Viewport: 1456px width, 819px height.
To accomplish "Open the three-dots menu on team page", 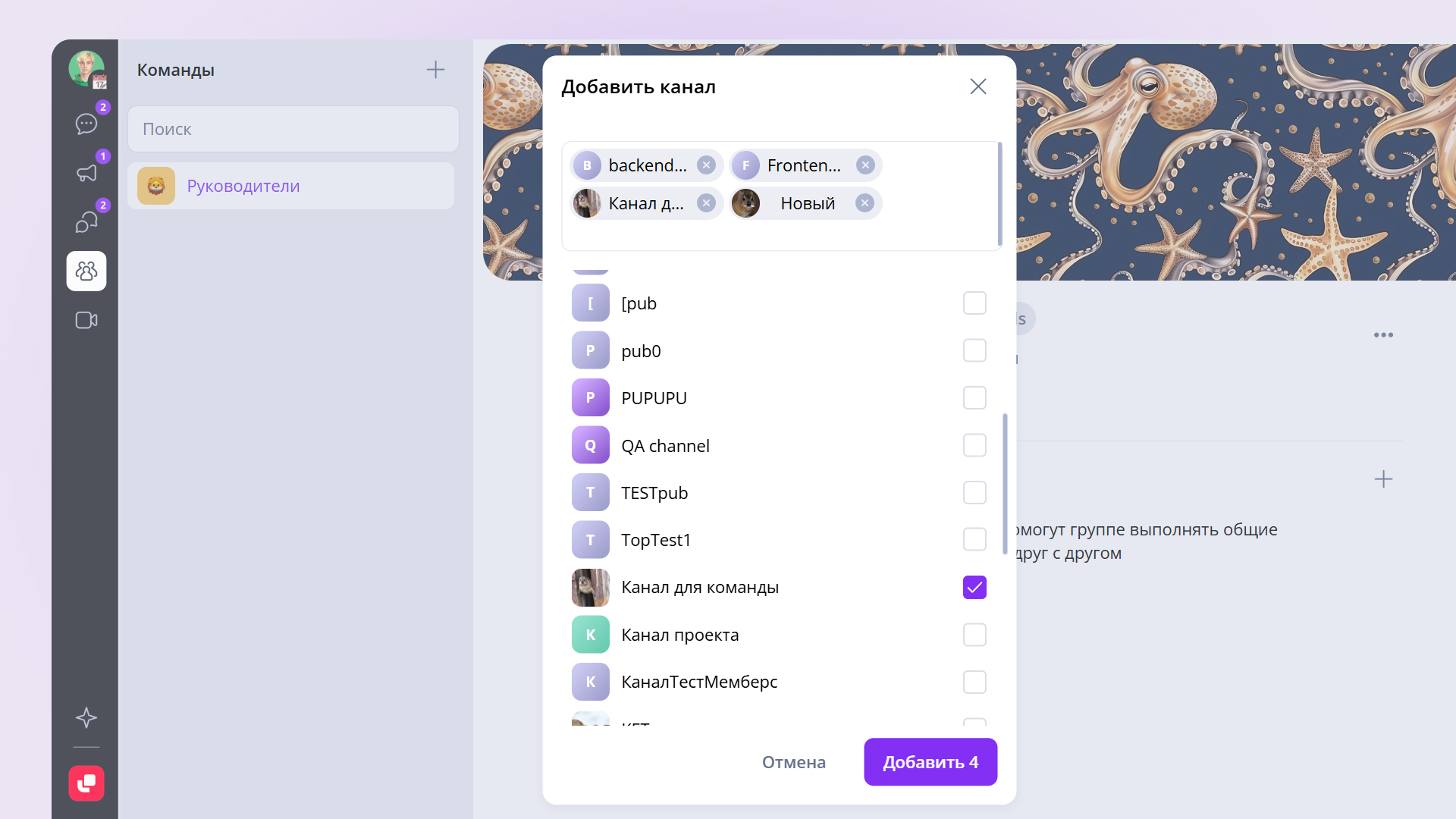I will (x=1383, y=334).
